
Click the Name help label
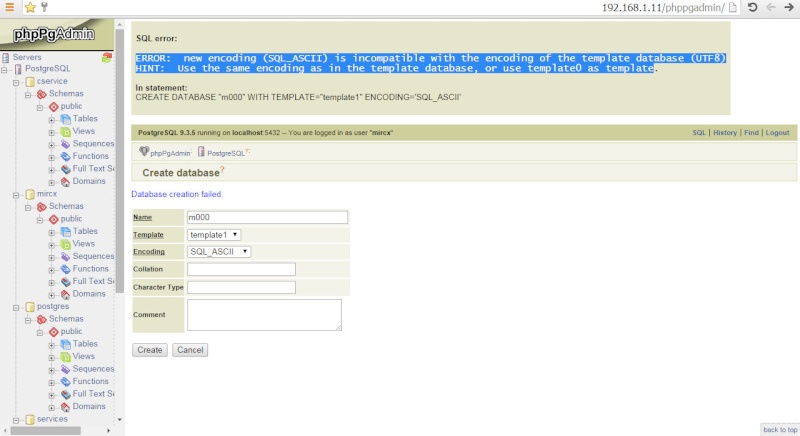142,217
